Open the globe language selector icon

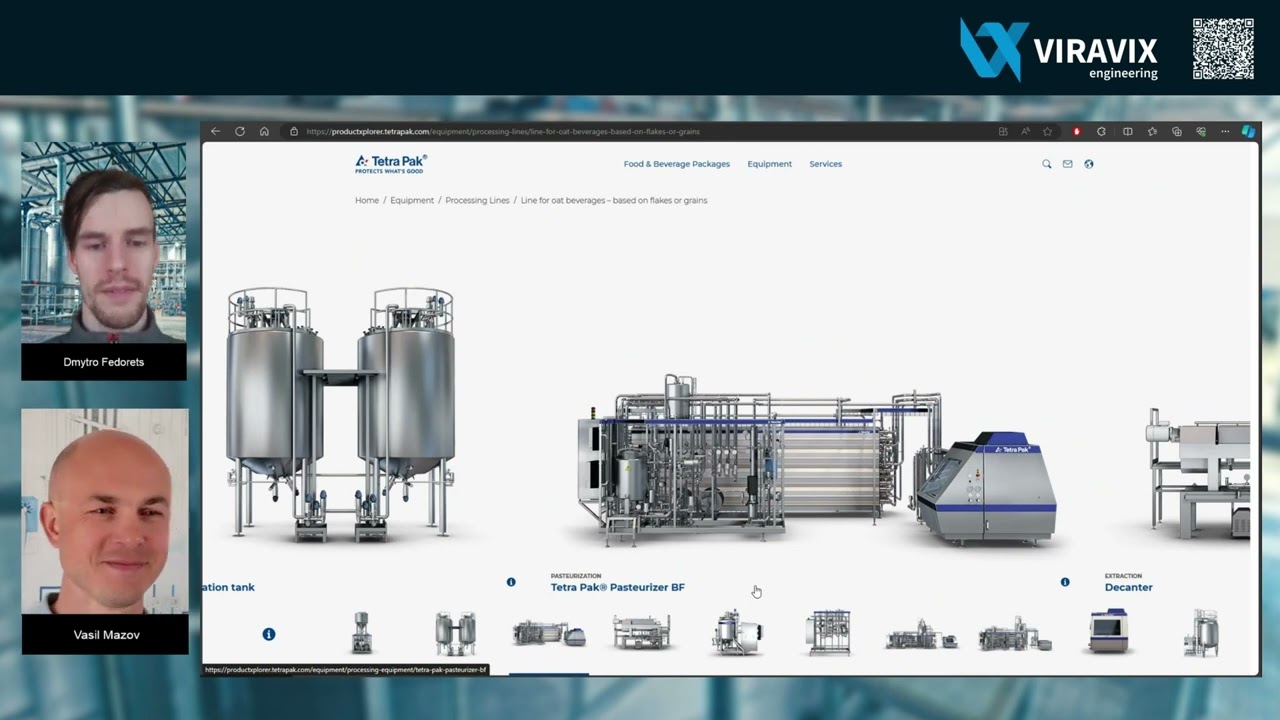[x=1089, y=164]
